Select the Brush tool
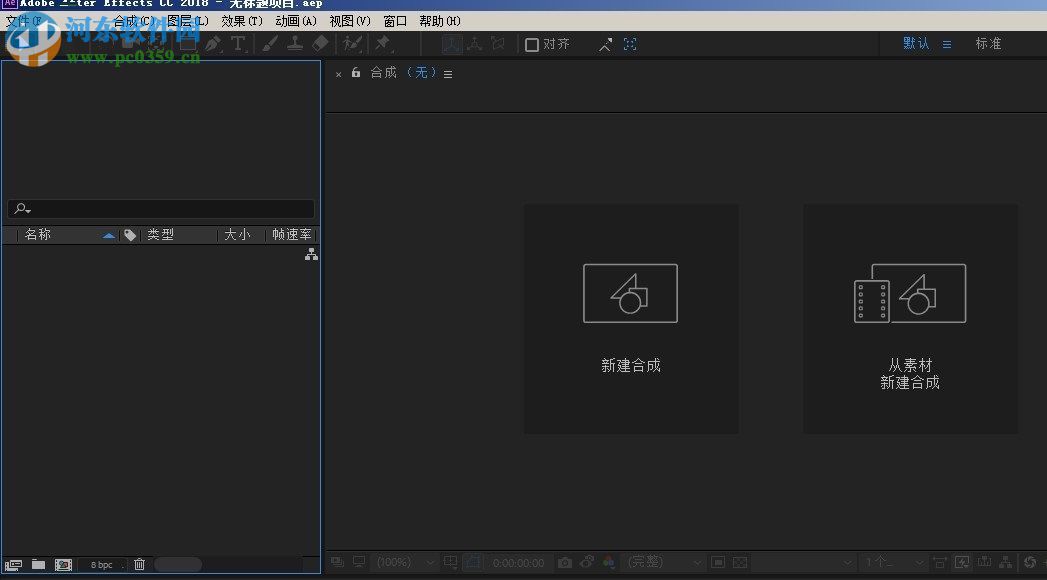This screenshot has width=1047, height=580. (x=269, y=44)
